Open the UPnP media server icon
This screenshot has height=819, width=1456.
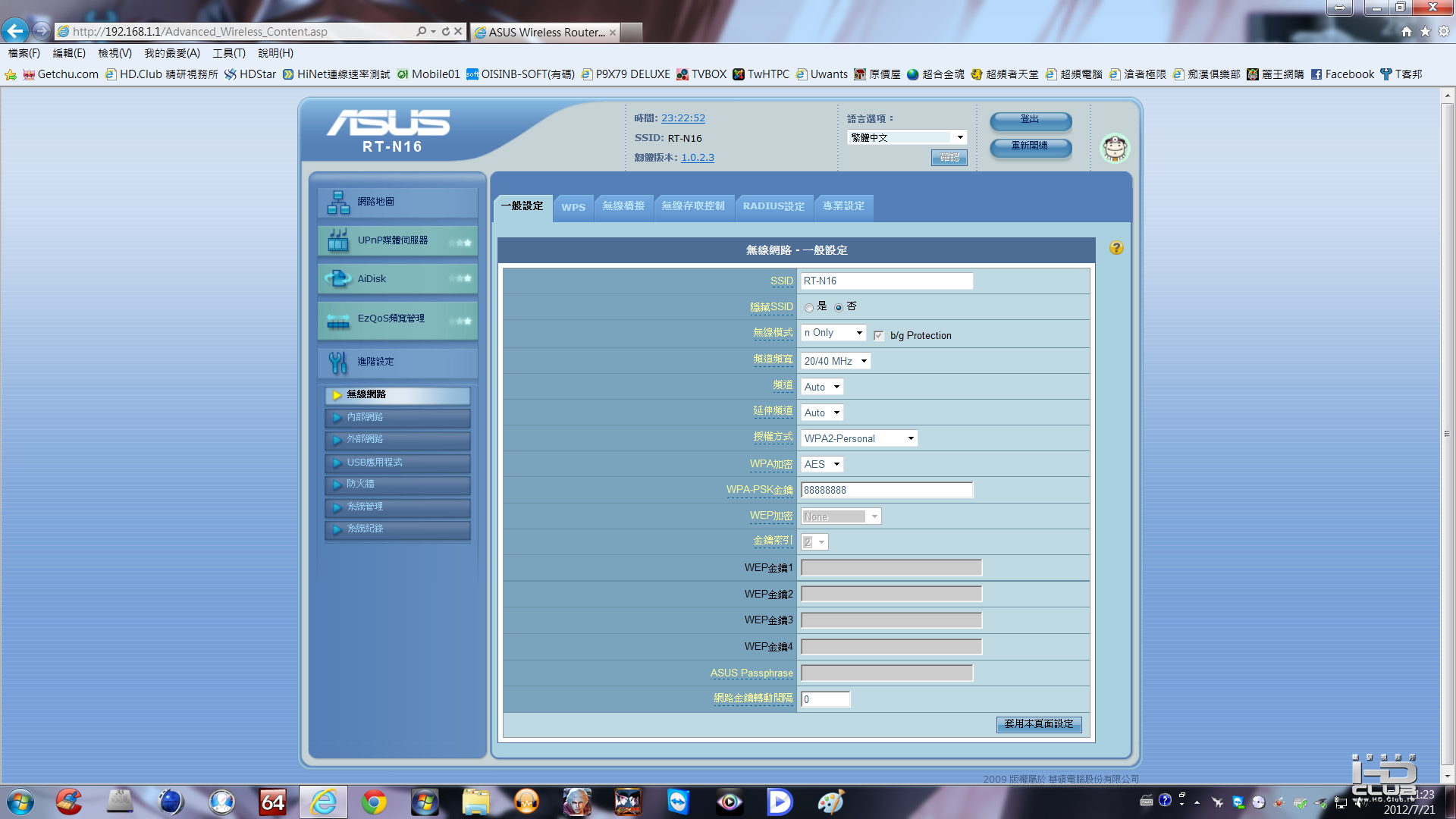point(338,240)
